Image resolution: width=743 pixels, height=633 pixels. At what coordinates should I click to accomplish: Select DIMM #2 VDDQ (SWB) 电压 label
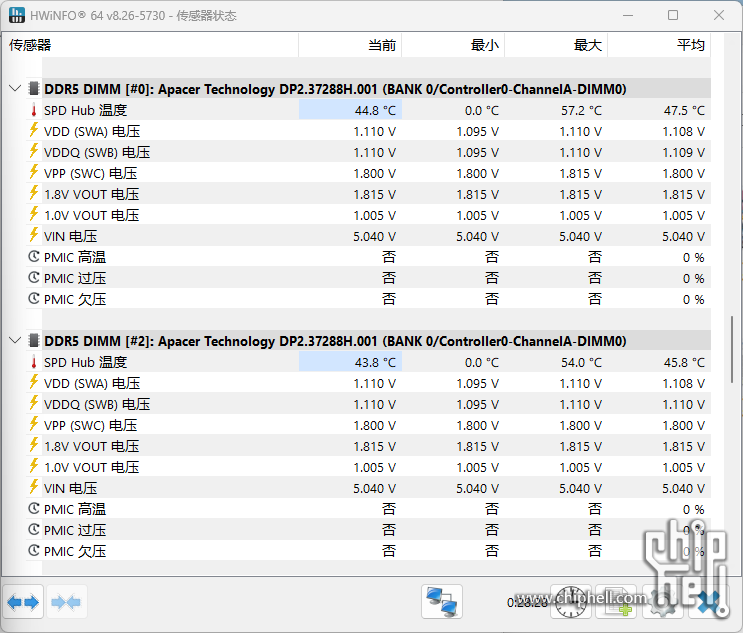click(x=97, y=405)
